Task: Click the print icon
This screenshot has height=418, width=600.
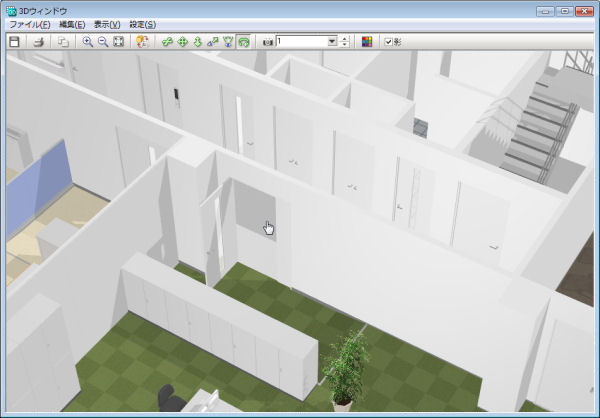Action: (x=40, y=42)
